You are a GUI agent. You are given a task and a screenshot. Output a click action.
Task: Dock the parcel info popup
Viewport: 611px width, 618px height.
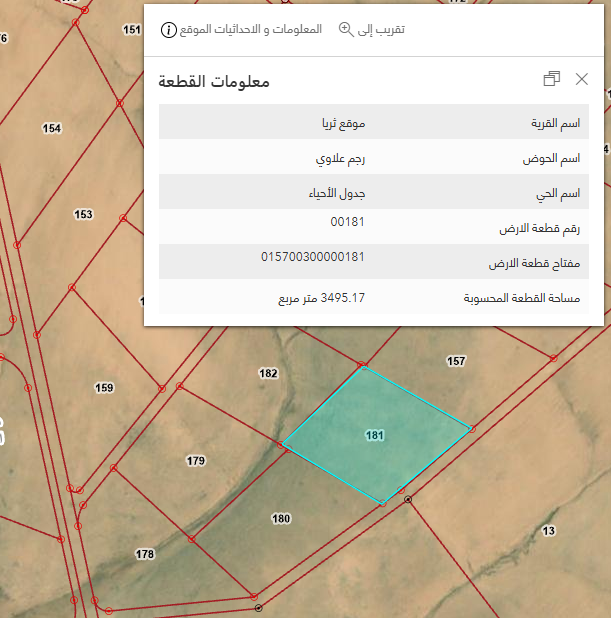click(551, 79)
